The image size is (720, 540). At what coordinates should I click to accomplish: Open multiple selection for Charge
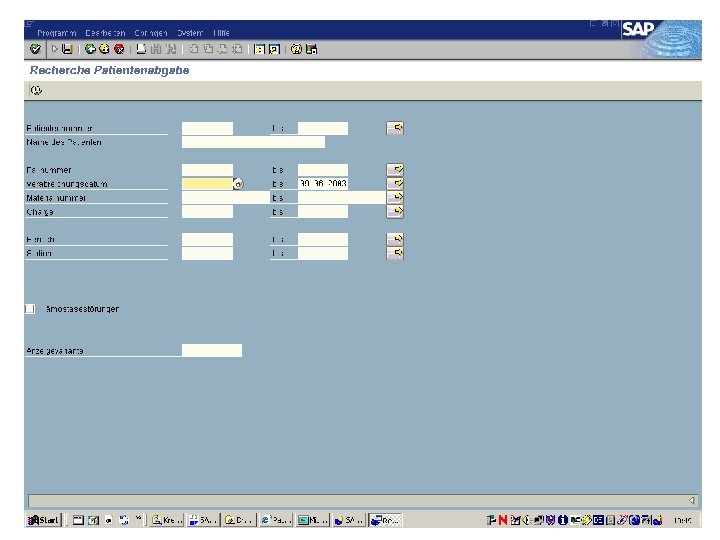click(395, 212)
